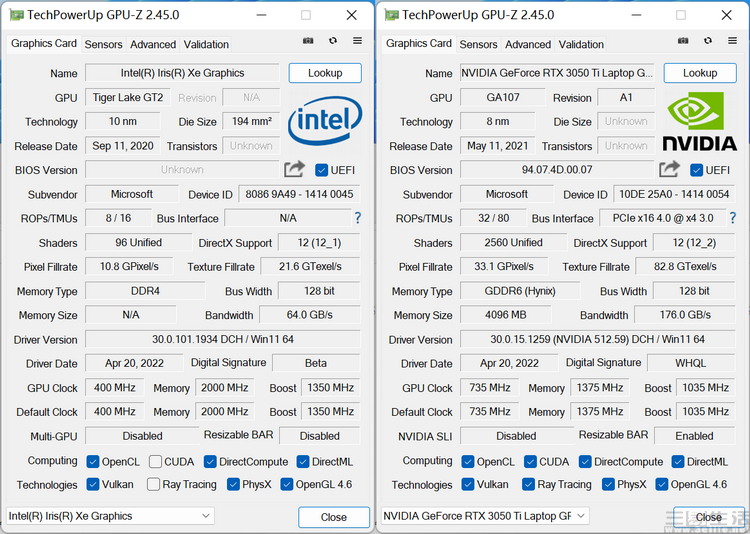Screen dimensions: 750x534
Task: Click the screenshot camera icon in Intel window
Action: 308,41
